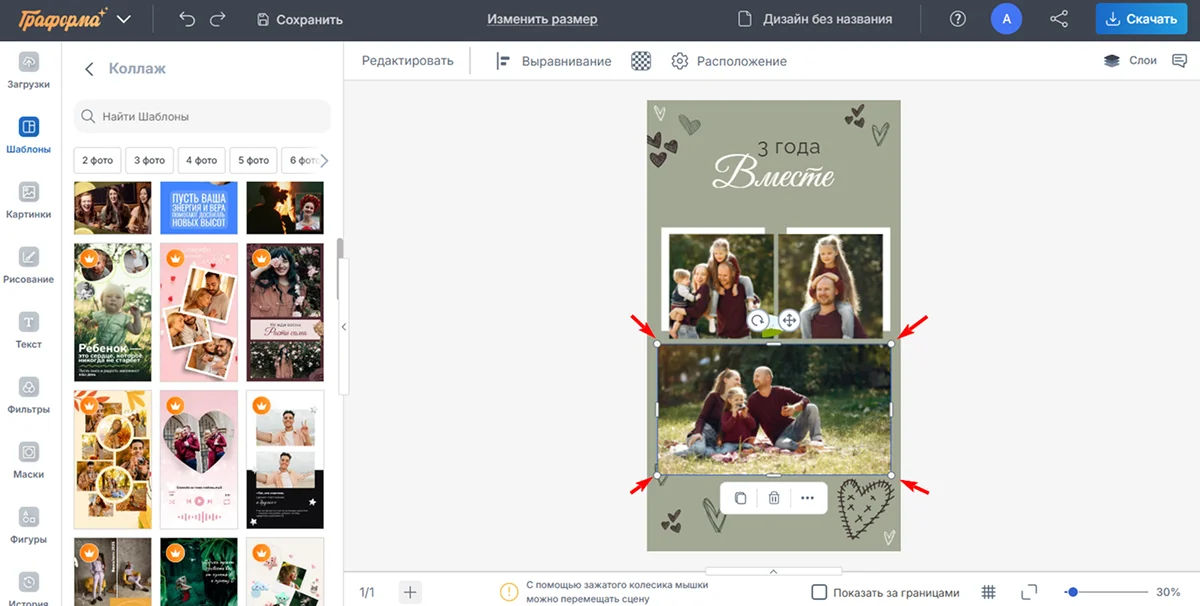Viewport: 1200px width, 606px height.
Task: Click the rotate handle above selected photo
Action: (x=758, y=321)
